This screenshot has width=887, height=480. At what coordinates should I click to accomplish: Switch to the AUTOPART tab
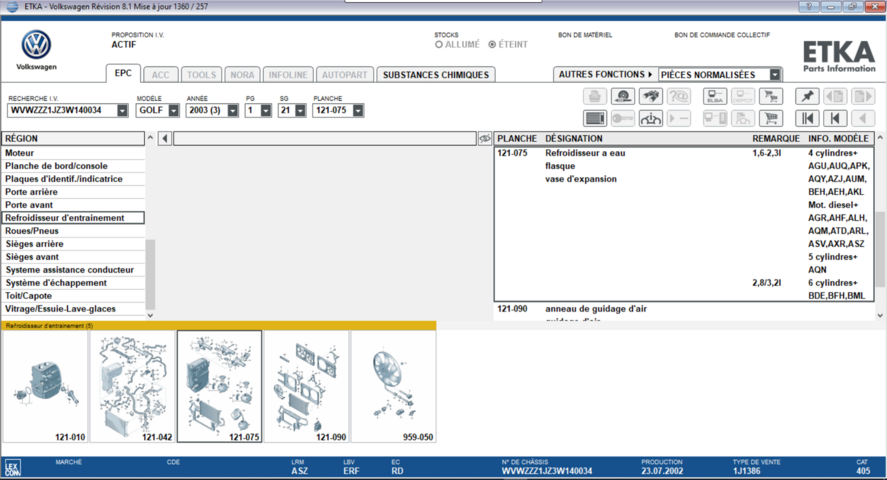(345, 75)
